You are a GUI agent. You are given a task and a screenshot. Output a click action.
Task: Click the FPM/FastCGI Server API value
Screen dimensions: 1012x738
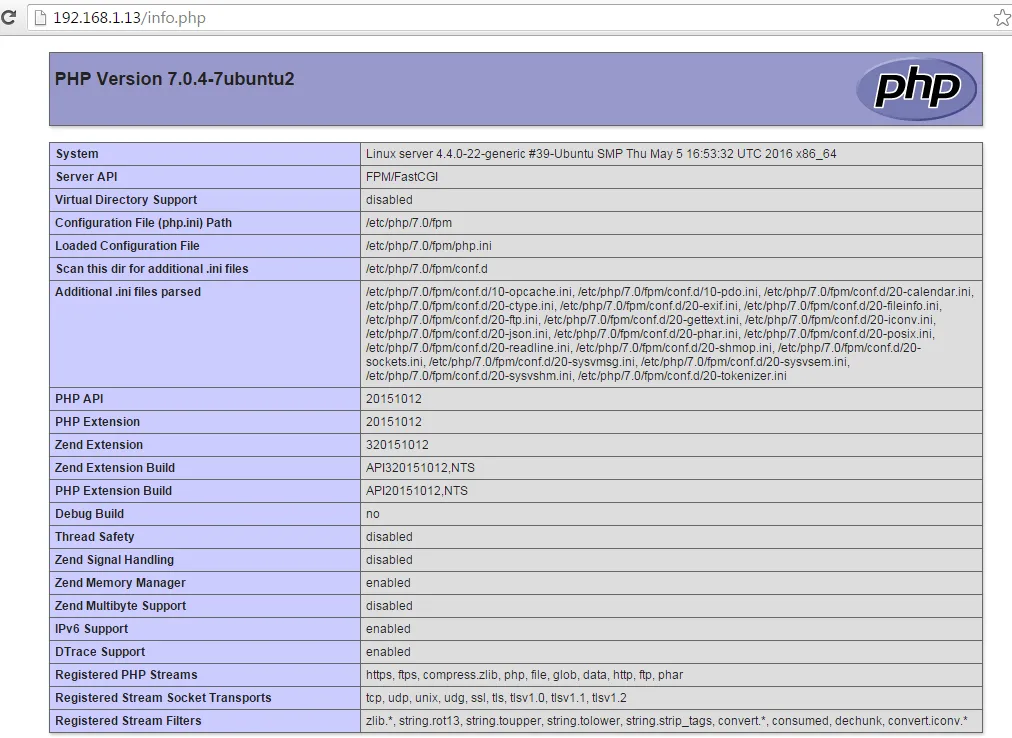coord(402,177)
